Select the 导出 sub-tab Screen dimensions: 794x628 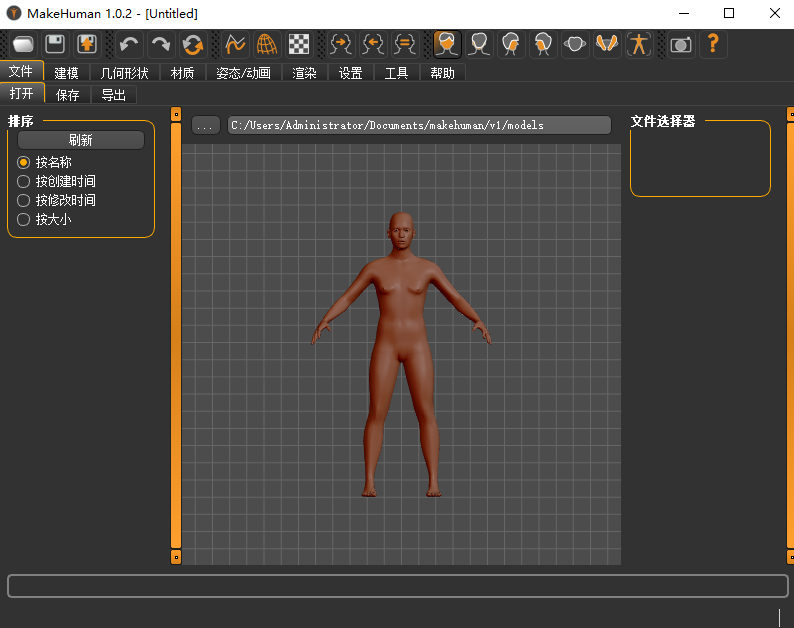114,95
